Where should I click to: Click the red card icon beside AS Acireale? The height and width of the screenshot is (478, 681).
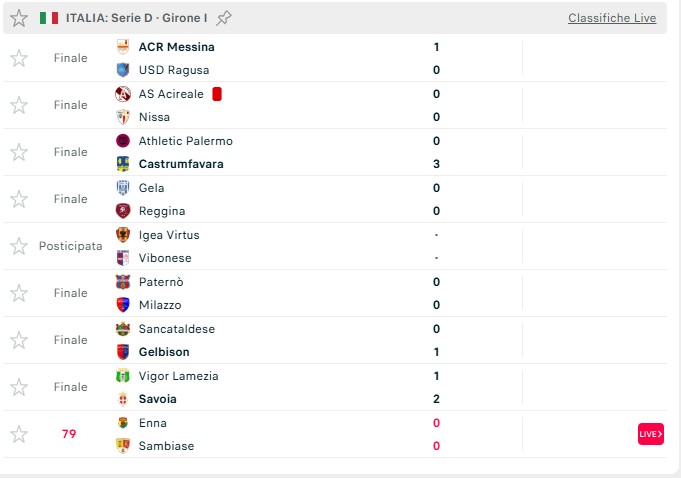pos(216,94)
